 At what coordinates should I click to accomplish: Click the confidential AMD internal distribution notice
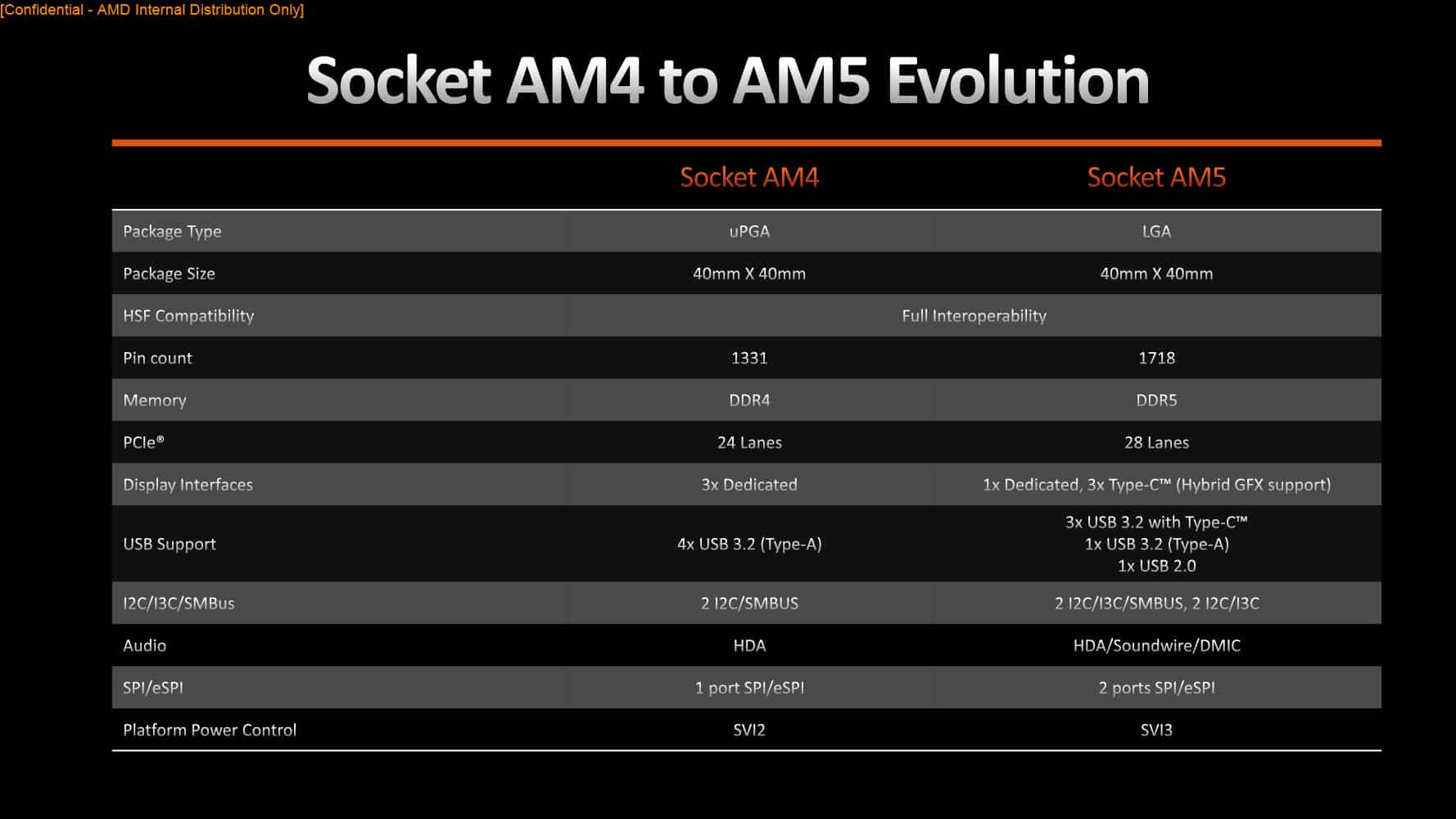pyautogui.click(x=152, y=10)
